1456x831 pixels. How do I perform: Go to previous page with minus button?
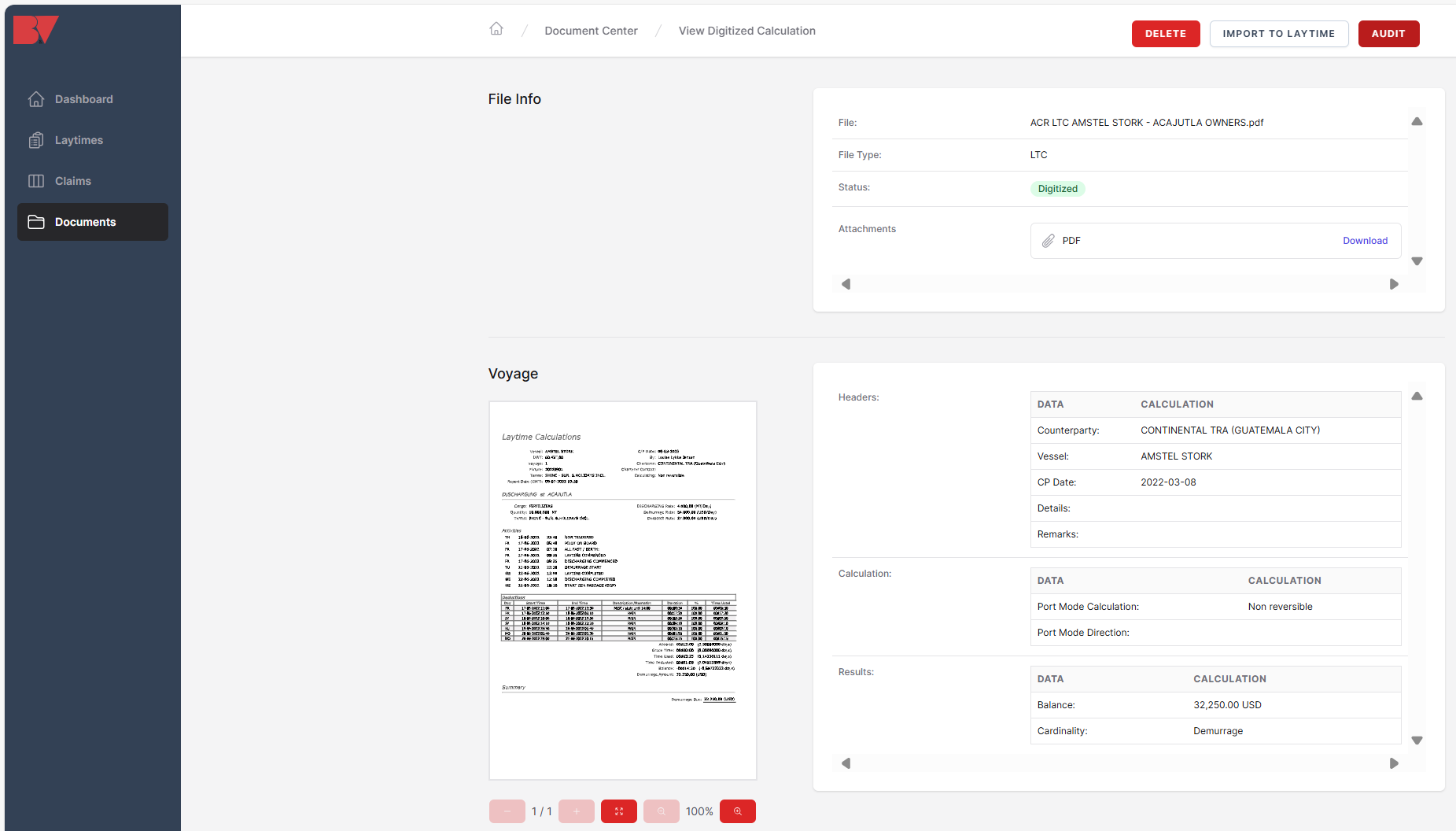pyautogui.click(x=507, y=811)
